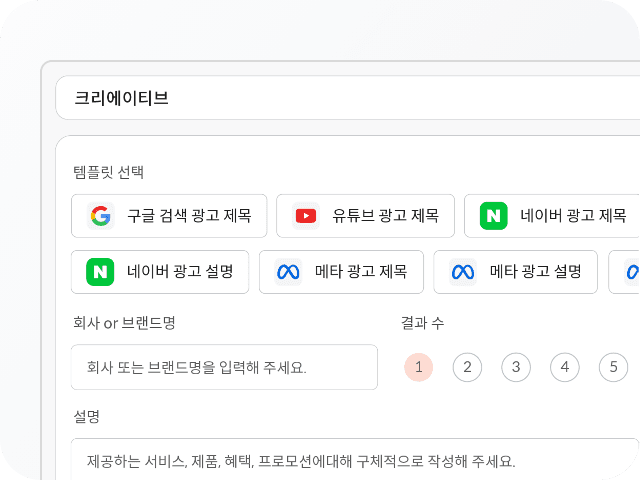Focus the 회사 또는 브랜드명 input field
640x480 pixels.
(x=224, y=367)
